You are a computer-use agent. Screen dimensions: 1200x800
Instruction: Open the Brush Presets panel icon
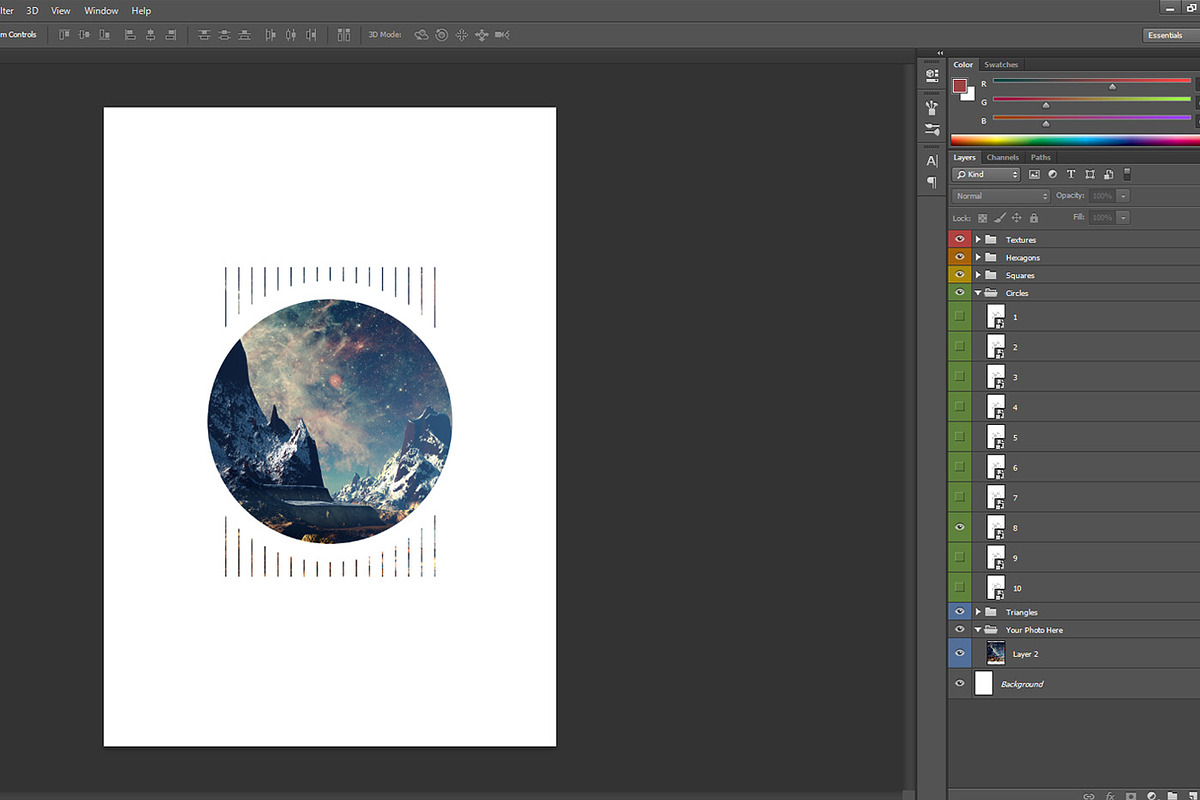932,130
